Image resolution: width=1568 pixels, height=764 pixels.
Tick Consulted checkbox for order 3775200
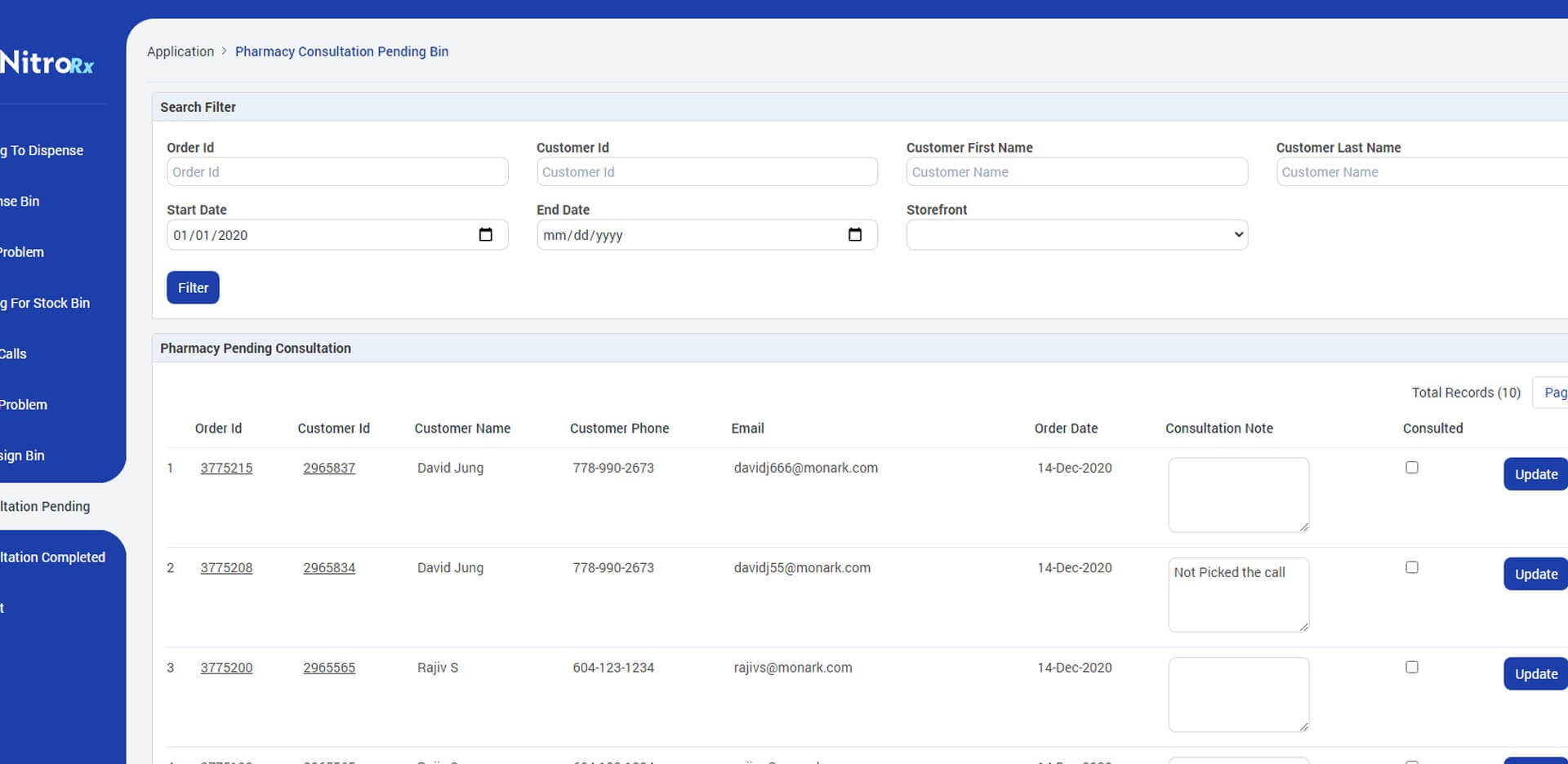pos(1411,667)
